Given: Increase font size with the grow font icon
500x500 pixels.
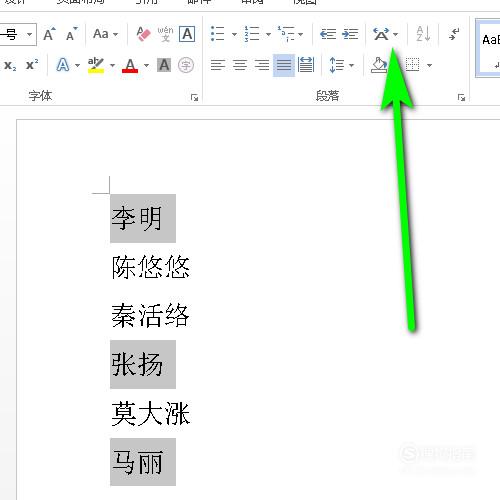Looking at the screenshot, I should click(x=49, y=34).
